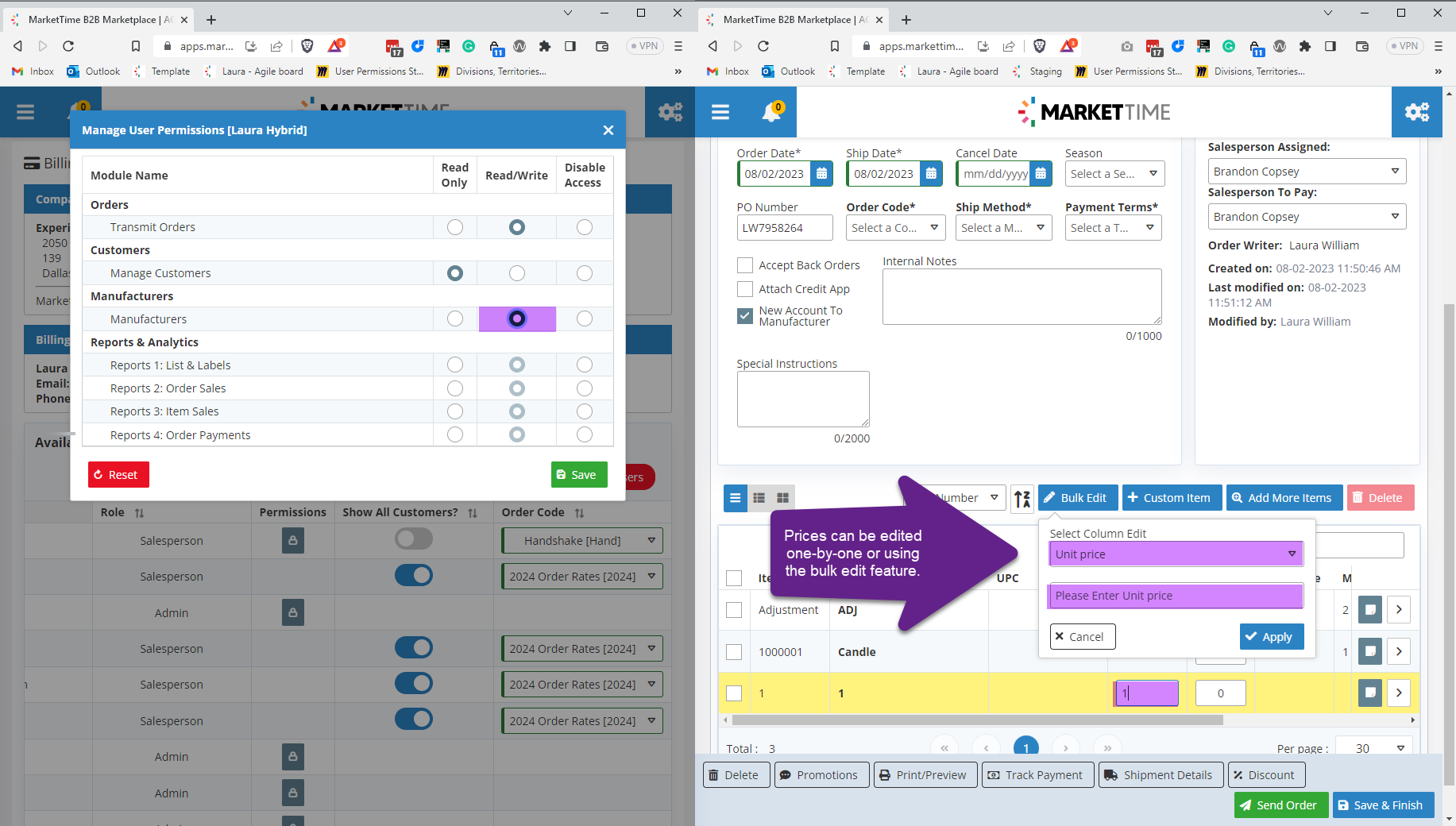The width and height of the screenshot is (1456, 826).
Task: Open the hamburger menu in right window
Action: coord(720,112)
